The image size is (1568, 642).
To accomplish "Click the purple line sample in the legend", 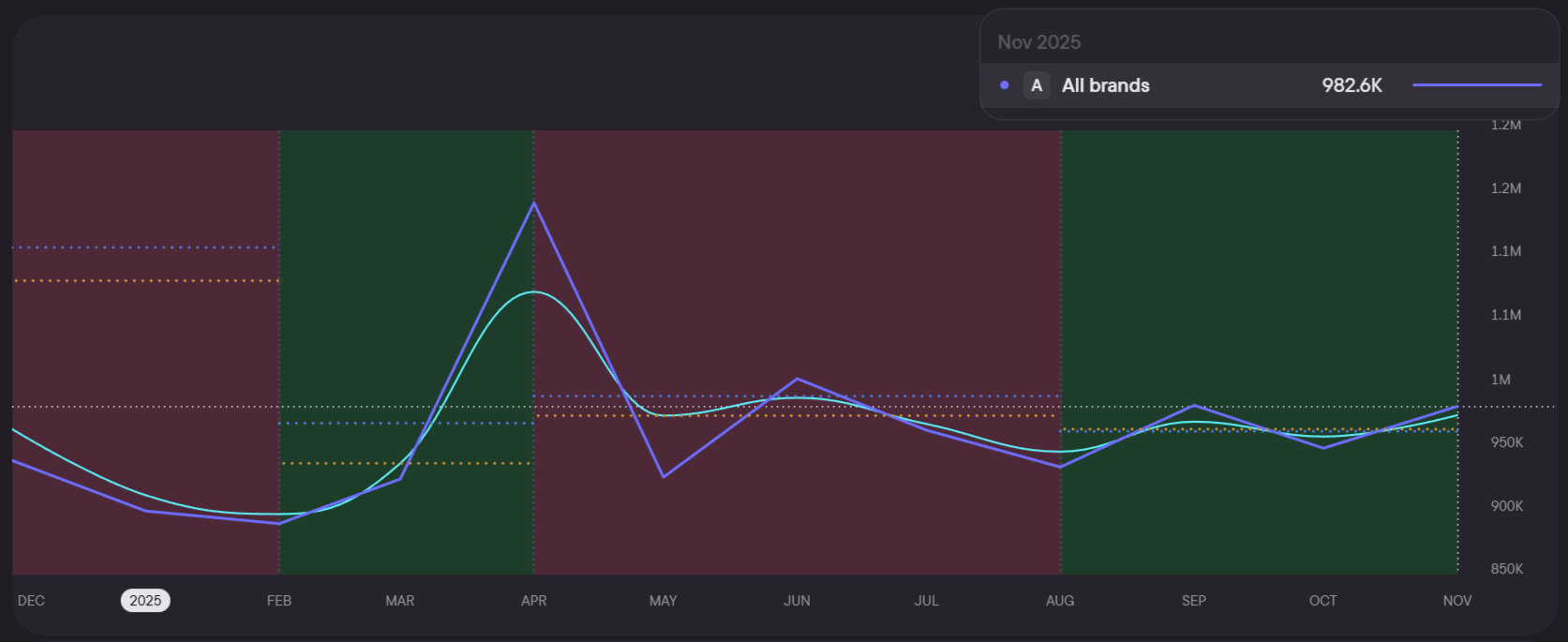I will 1476,85.
